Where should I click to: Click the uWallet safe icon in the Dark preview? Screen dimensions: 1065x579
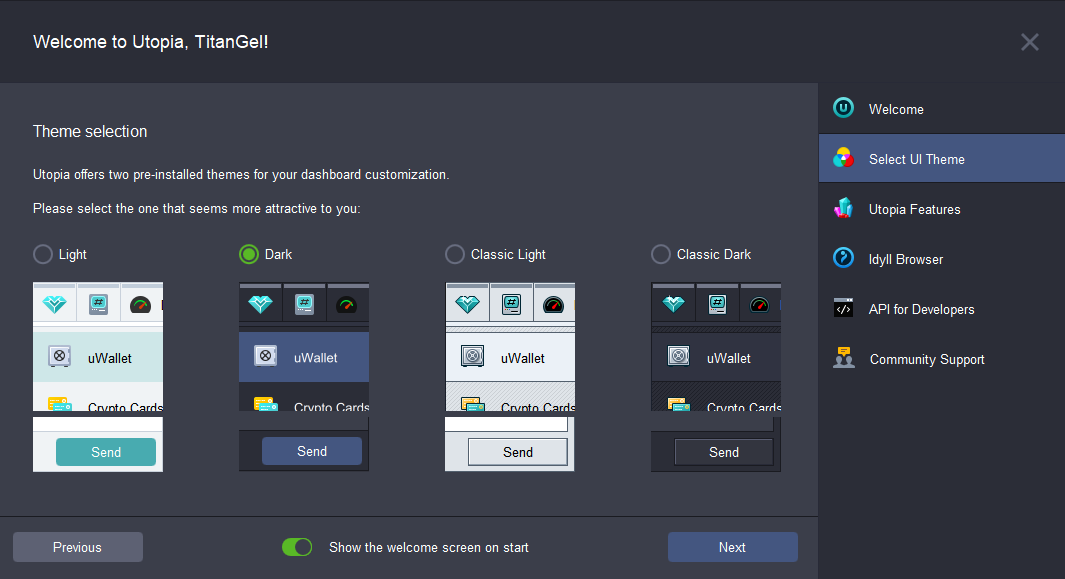(266, 355)
